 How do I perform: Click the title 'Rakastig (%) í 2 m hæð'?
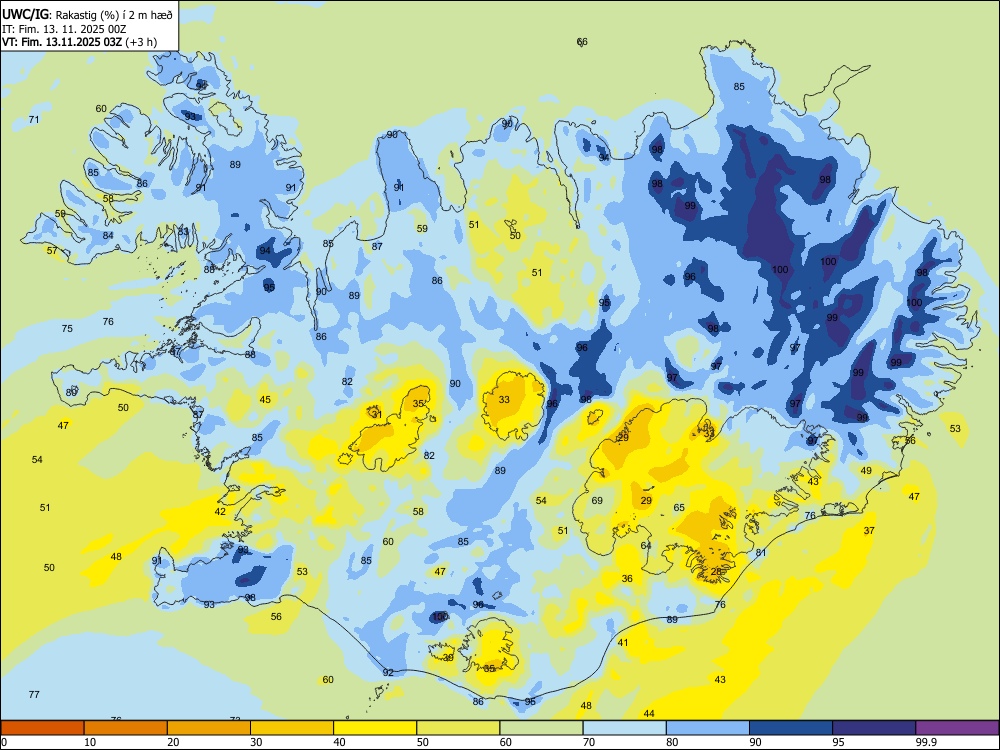point(114,15)
